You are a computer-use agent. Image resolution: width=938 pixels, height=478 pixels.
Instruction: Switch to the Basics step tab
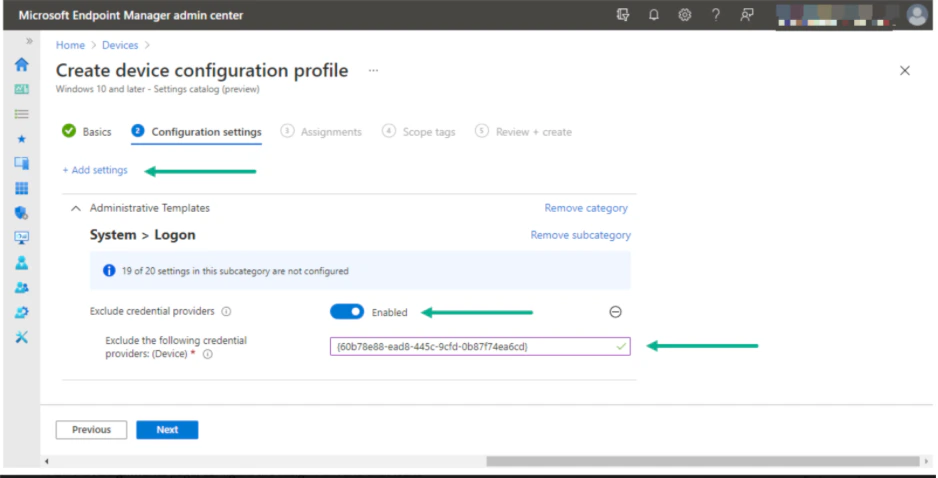pyautogui.click(x=87, y=132)
